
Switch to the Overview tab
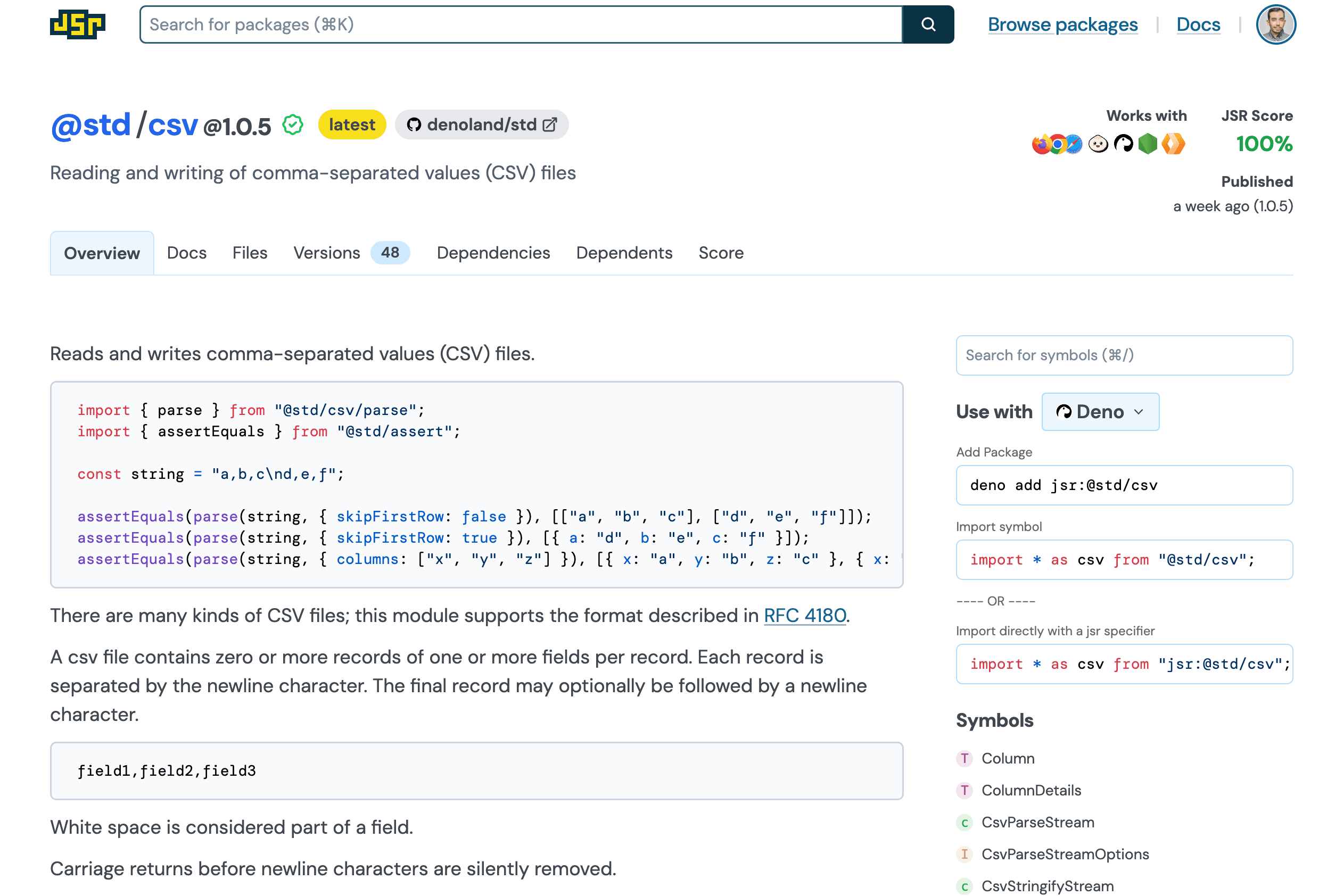(102, 253)
